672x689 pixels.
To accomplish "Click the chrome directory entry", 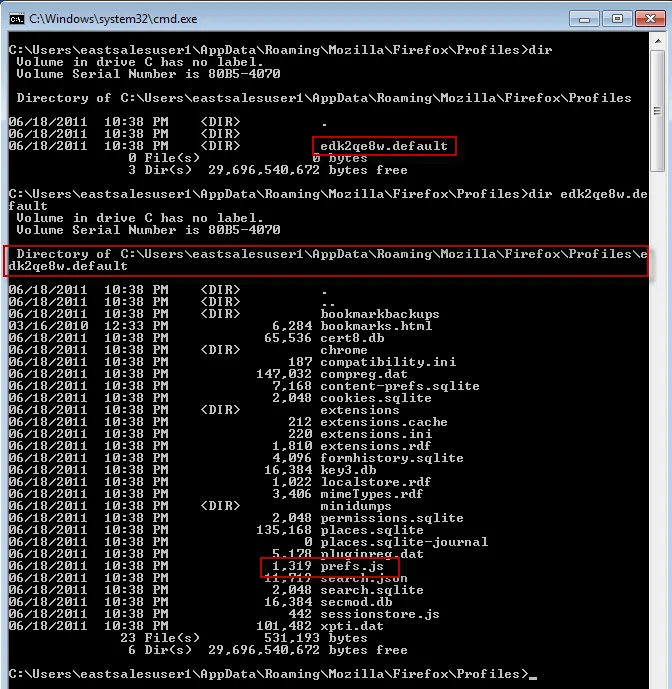I will click(x=344, y=350).
